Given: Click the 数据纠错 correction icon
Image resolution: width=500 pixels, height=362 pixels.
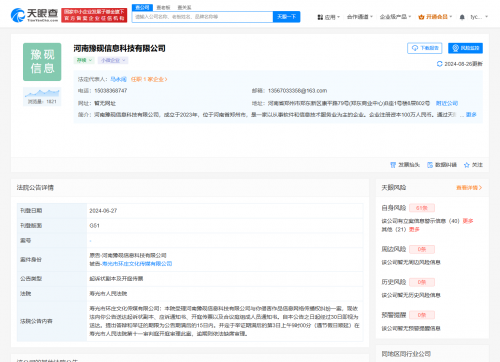Looking at the screenshot, I should (430, 165).
